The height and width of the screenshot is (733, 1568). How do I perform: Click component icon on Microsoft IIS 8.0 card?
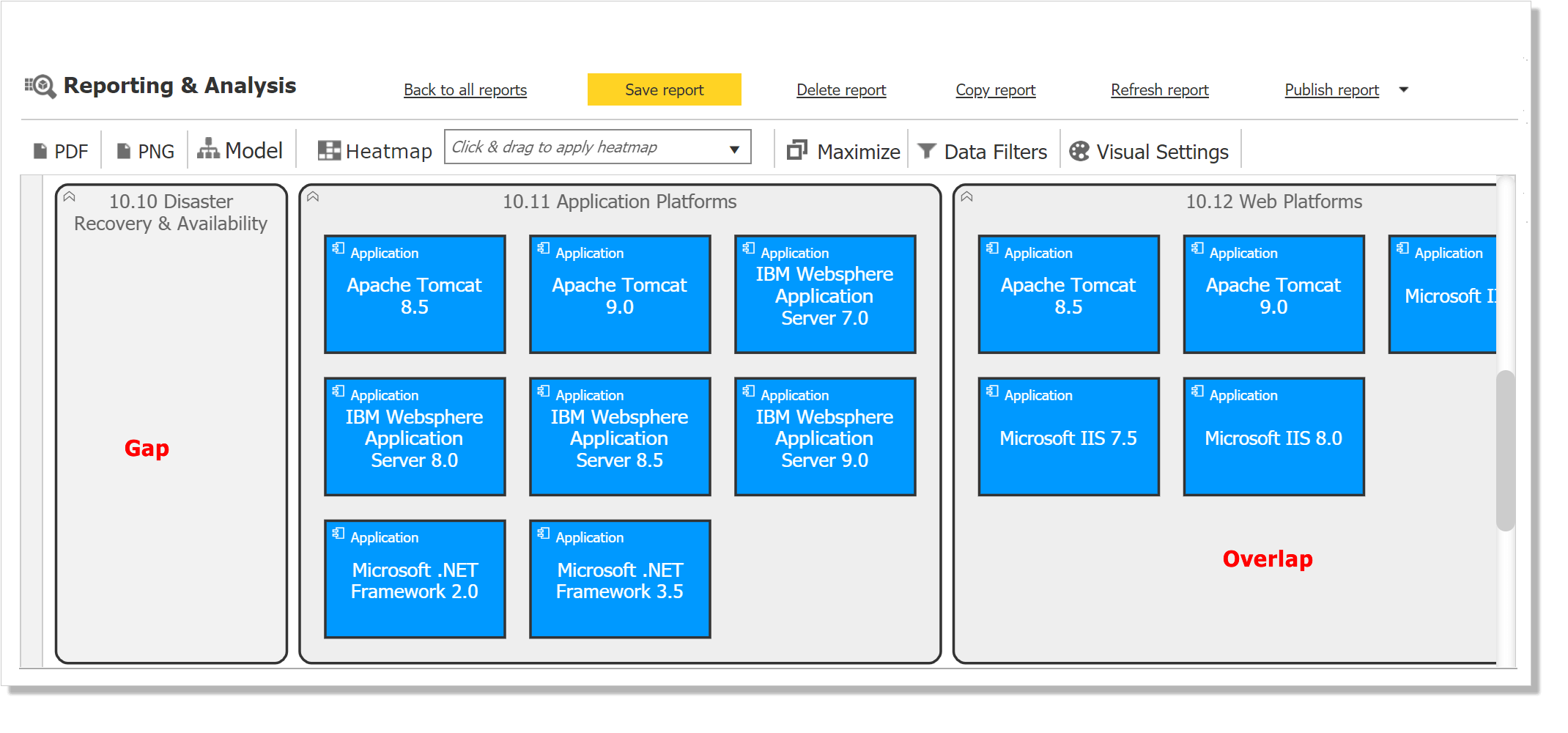pos(1197,391)
